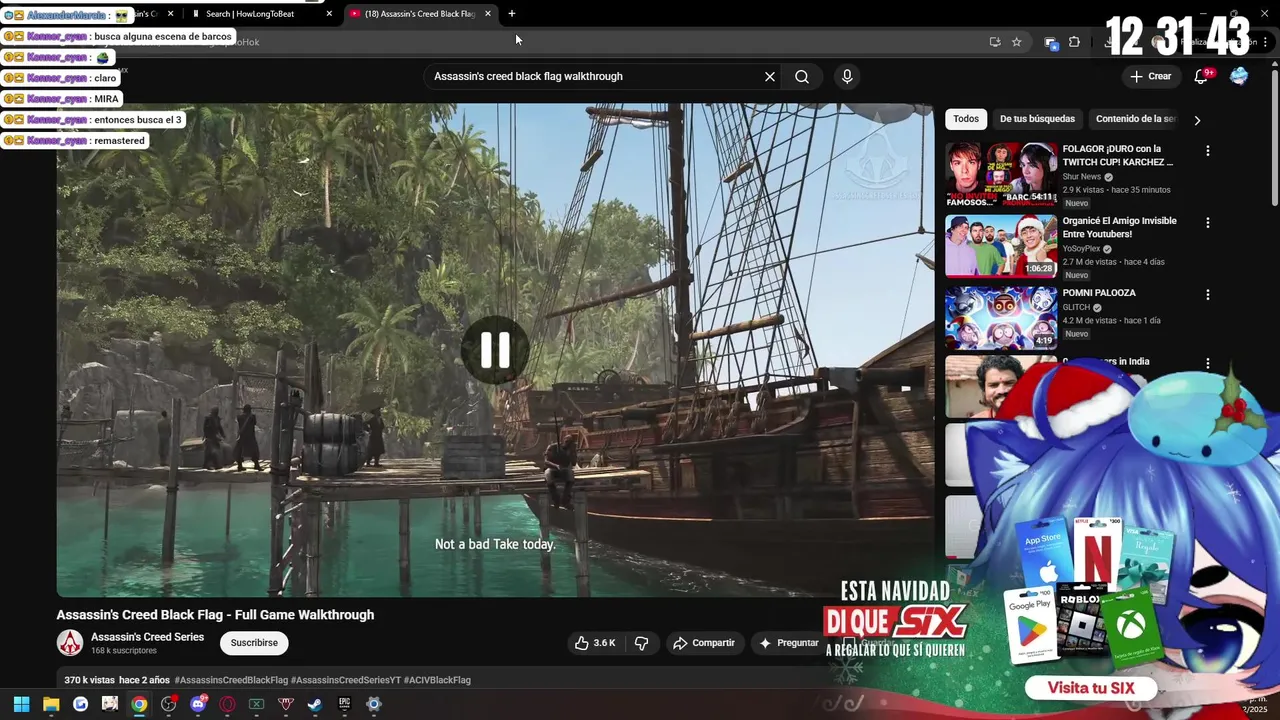Screen dimensions: 1280x720
Task: Show more filter chips with the right chevron
Action: [x=1197, y=120]
